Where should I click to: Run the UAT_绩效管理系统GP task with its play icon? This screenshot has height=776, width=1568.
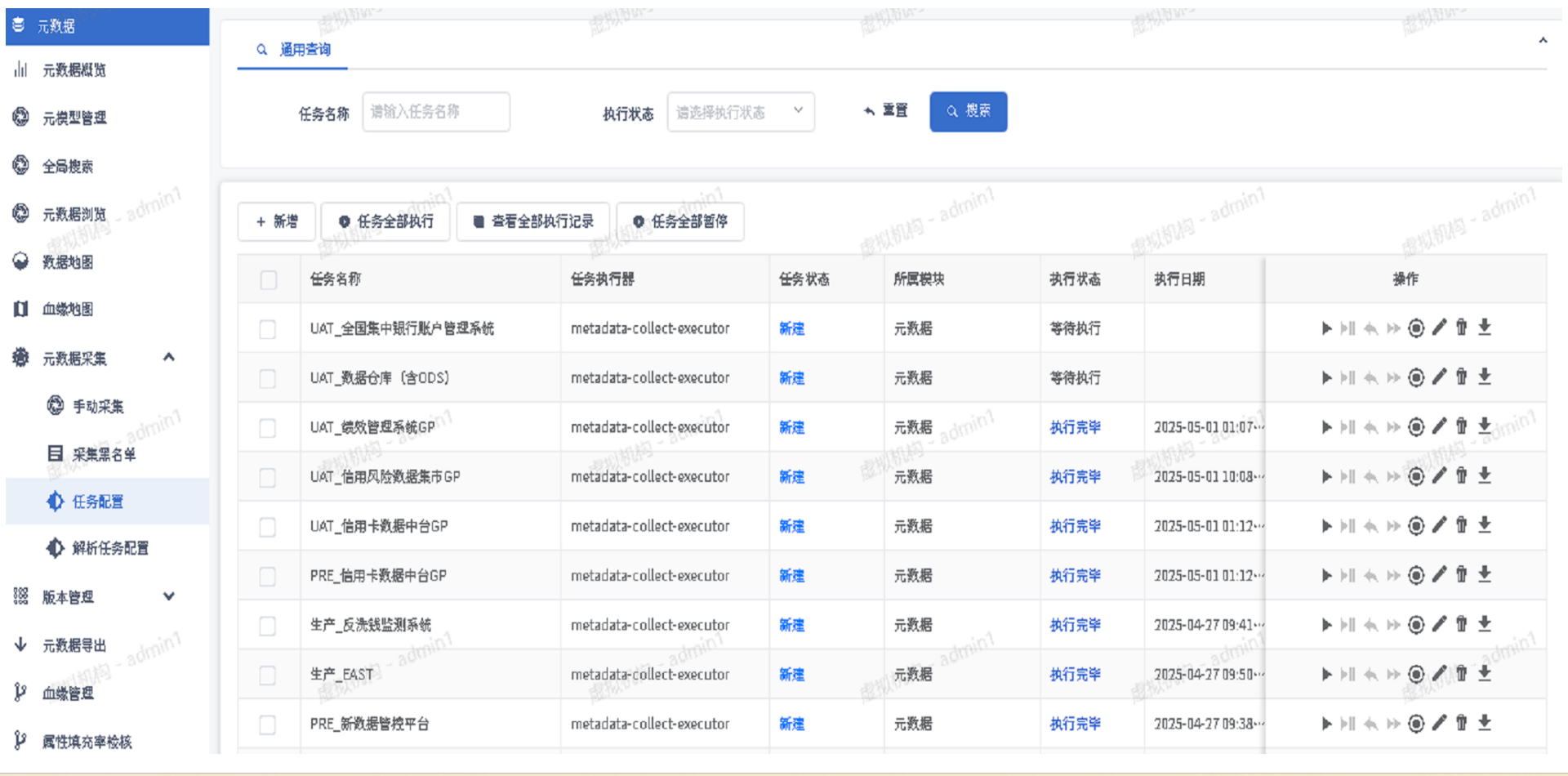pos(1326,427)
